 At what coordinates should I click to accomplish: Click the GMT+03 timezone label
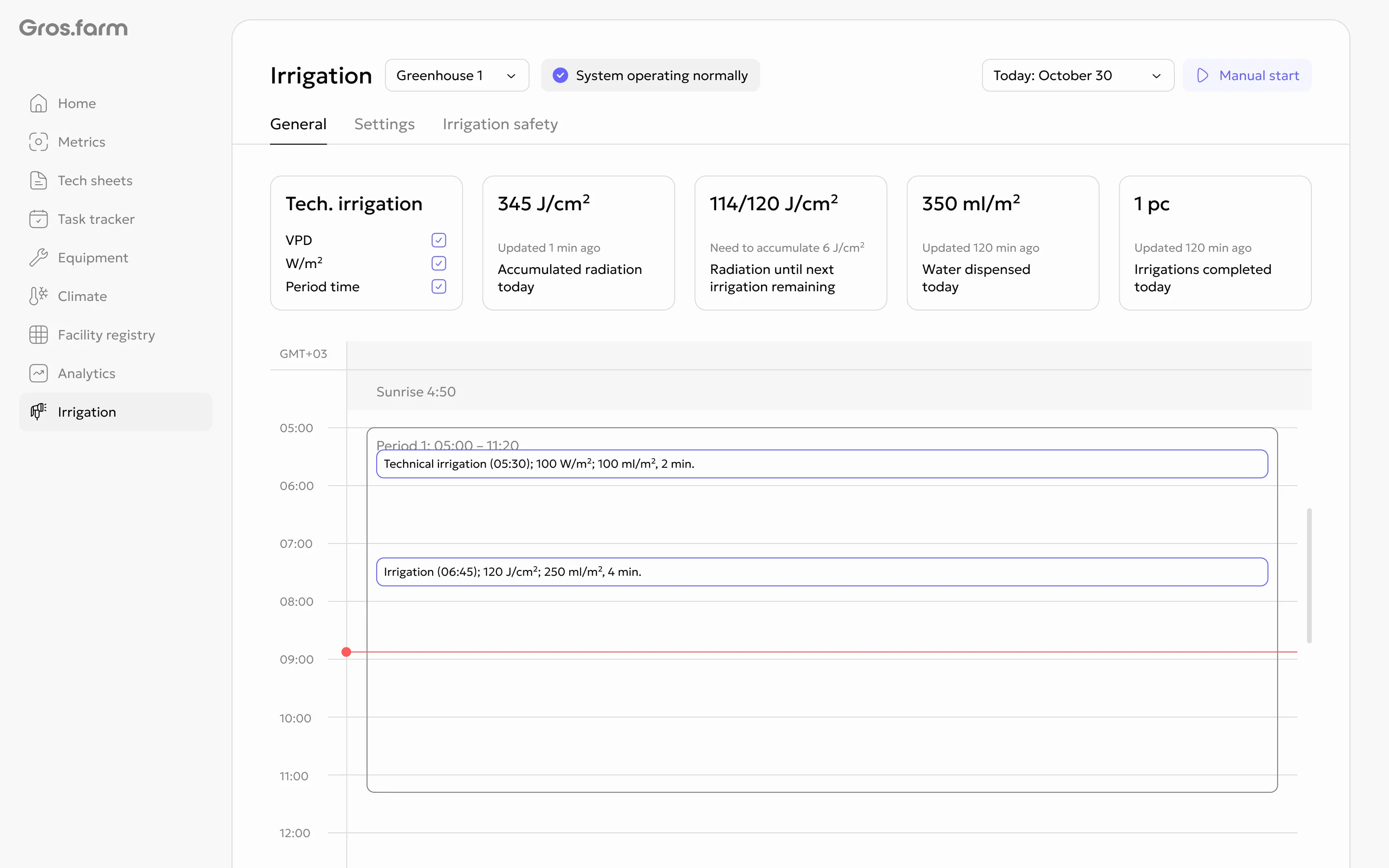(x=303, y=353)
